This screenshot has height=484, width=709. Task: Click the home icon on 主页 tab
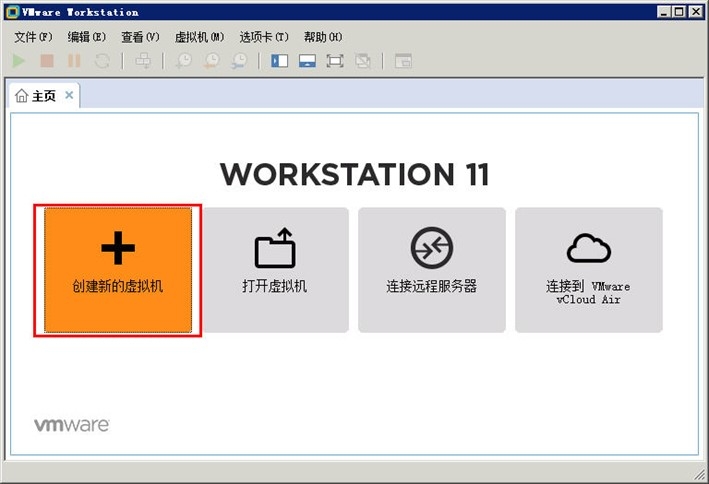pos(21,95)
